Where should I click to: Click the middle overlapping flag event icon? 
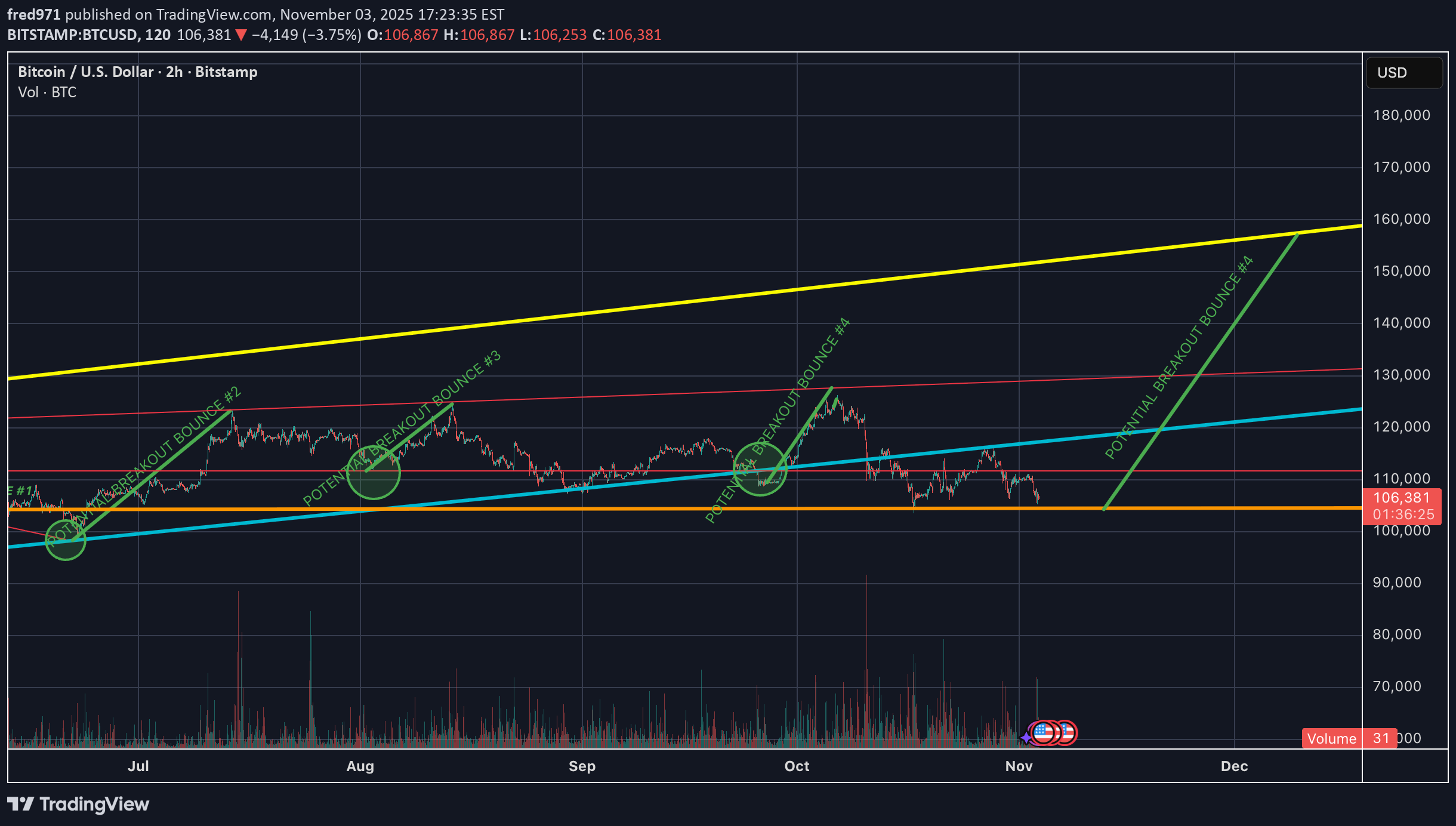1057,733
